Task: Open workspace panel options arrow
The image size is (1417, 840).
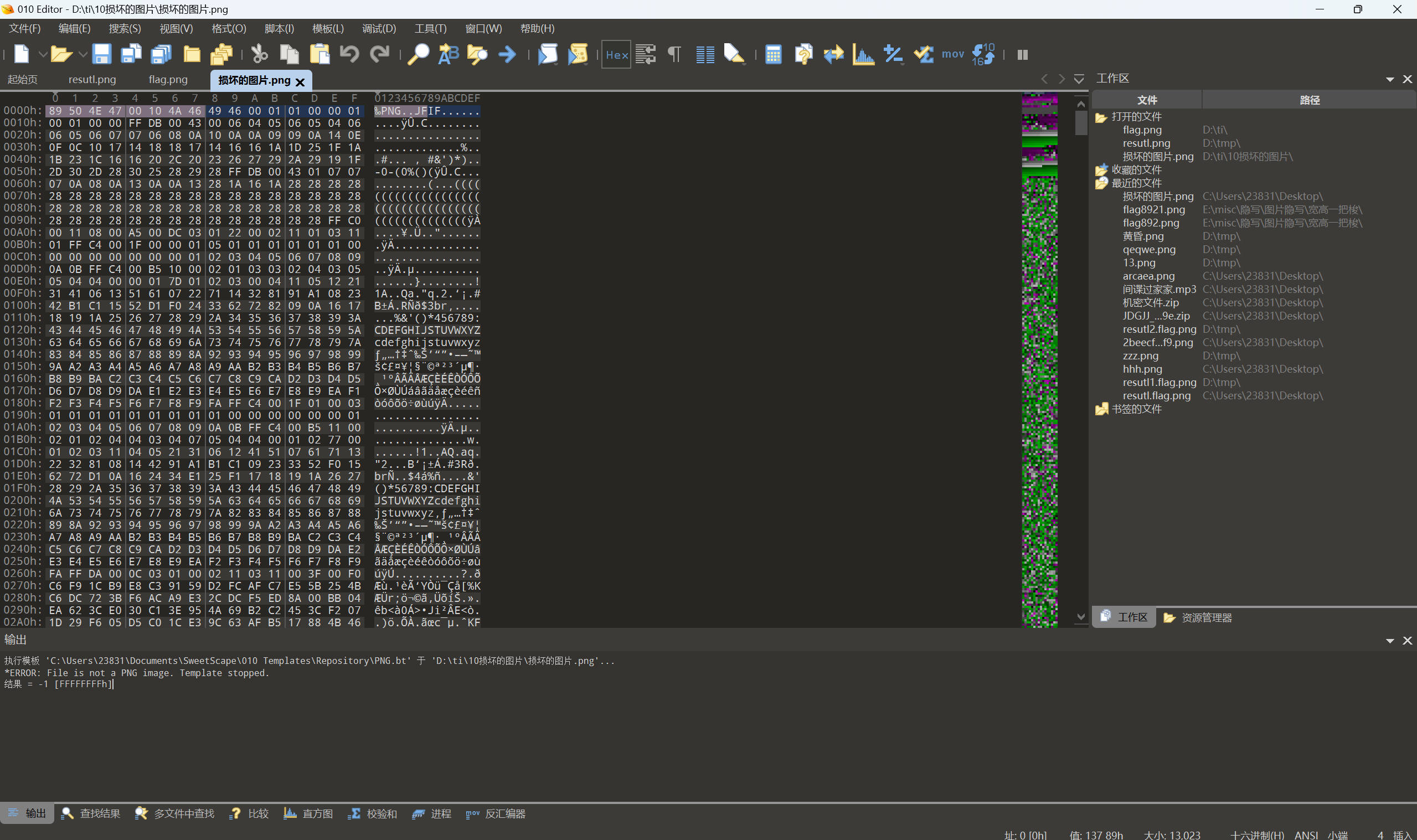Action: (x=1390, y=79)
